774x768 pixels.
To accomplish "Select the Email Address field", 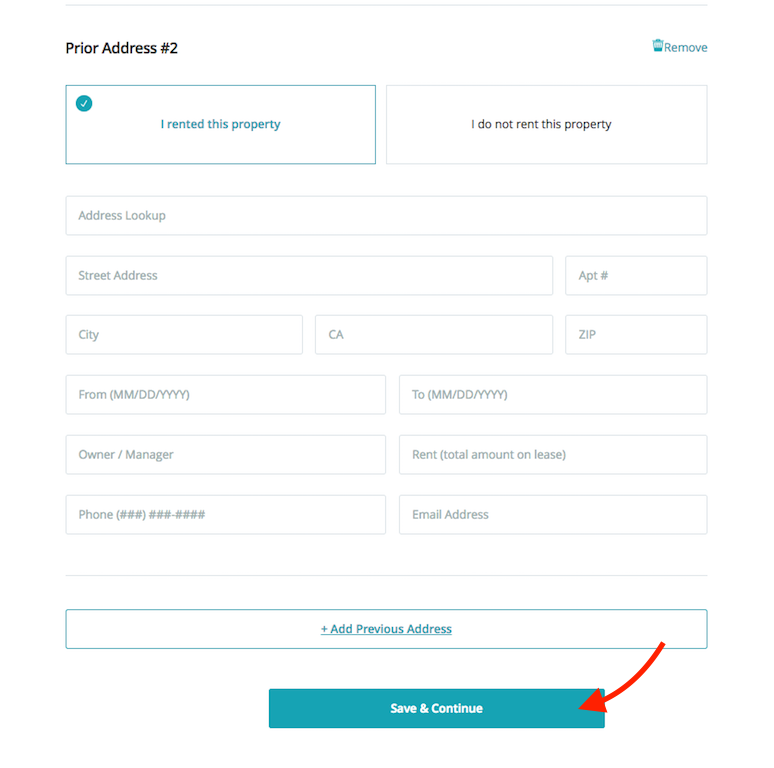I will click(553, 515).
